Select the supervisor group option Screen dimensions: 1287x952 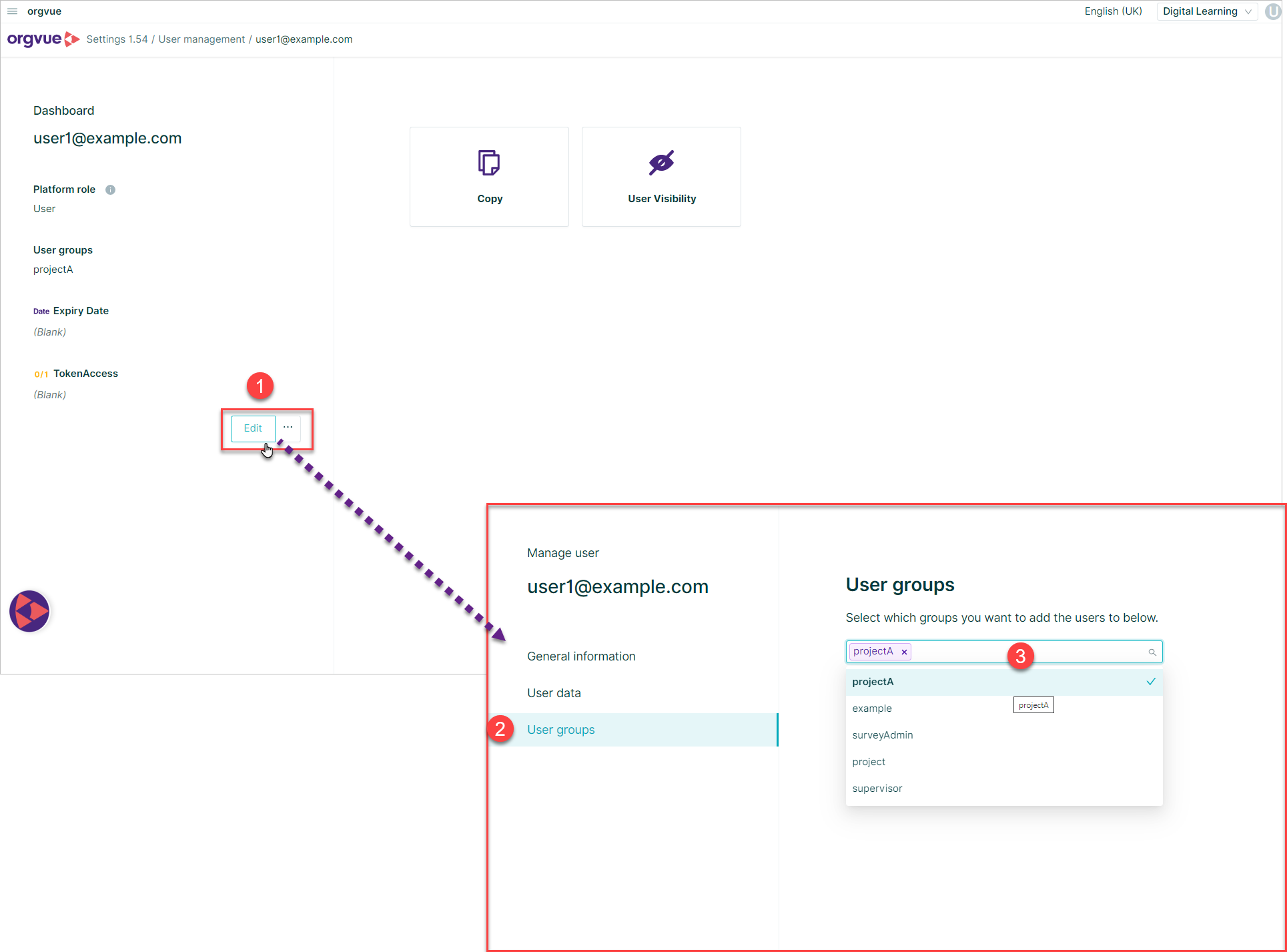click(x=1004, y=789)
